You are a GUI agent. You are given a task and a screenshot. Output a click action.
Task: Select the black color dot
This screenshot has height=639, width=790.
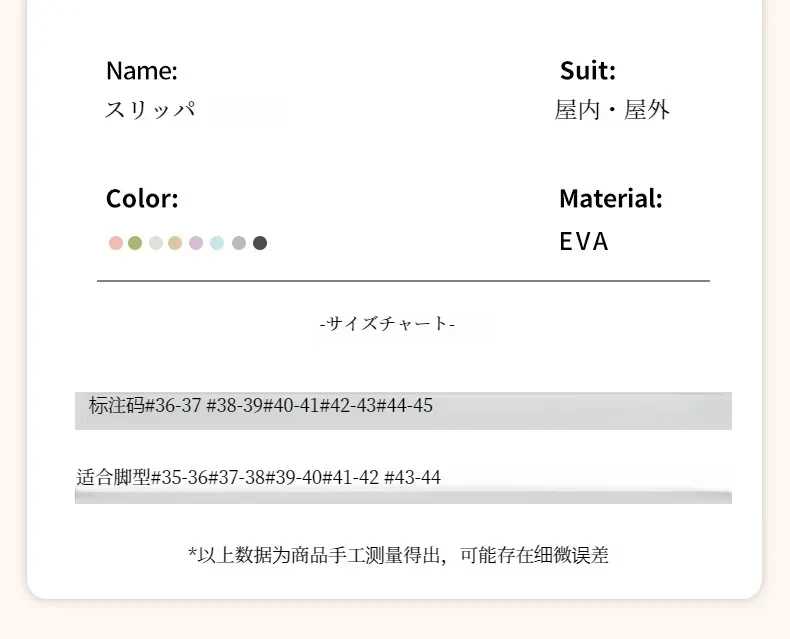pyautogui.click(x=260, y=243)
